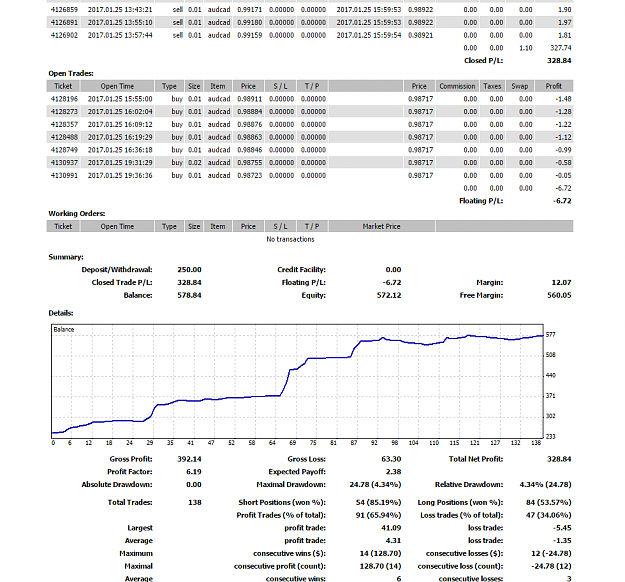Select open trade ticket 4130937

coord(64,163)
